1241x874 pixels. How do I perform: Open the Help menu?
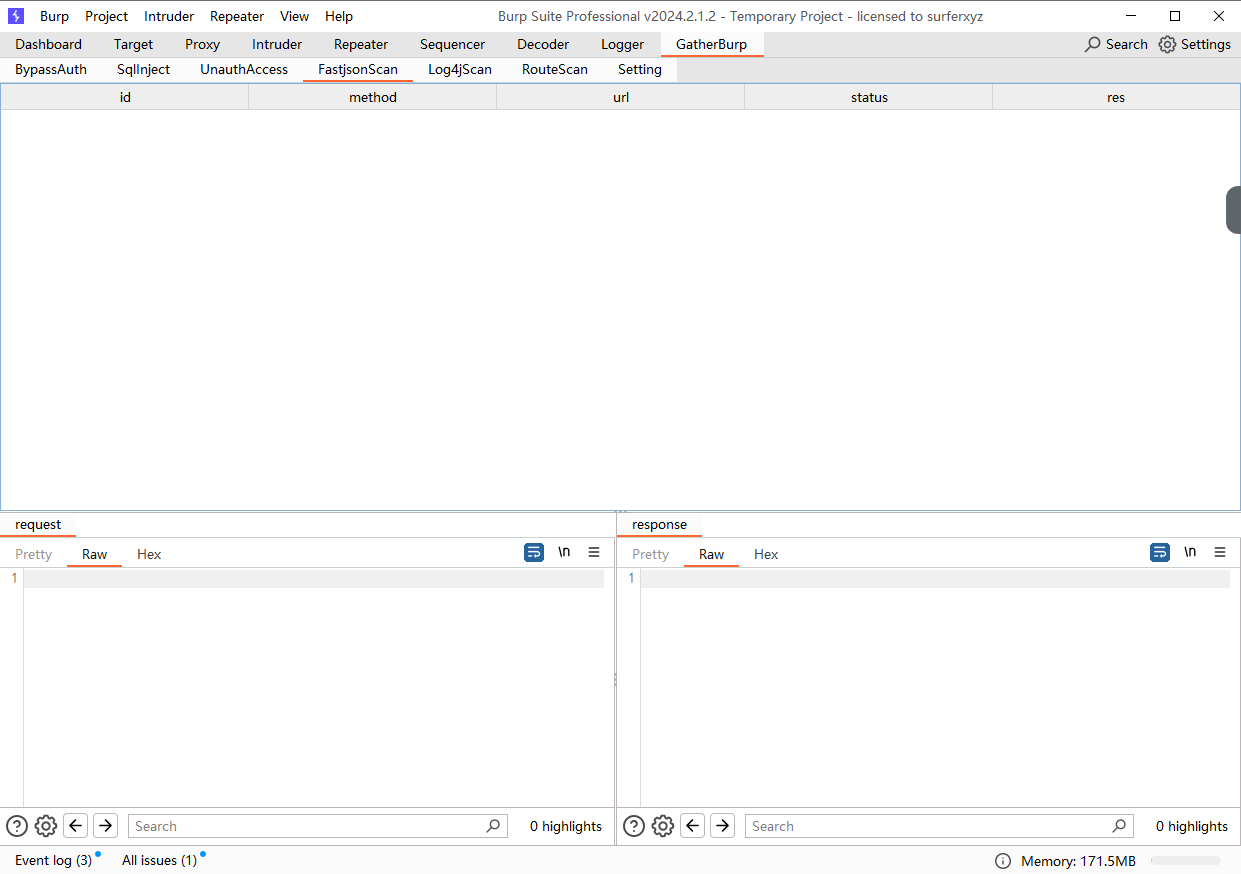339,16
